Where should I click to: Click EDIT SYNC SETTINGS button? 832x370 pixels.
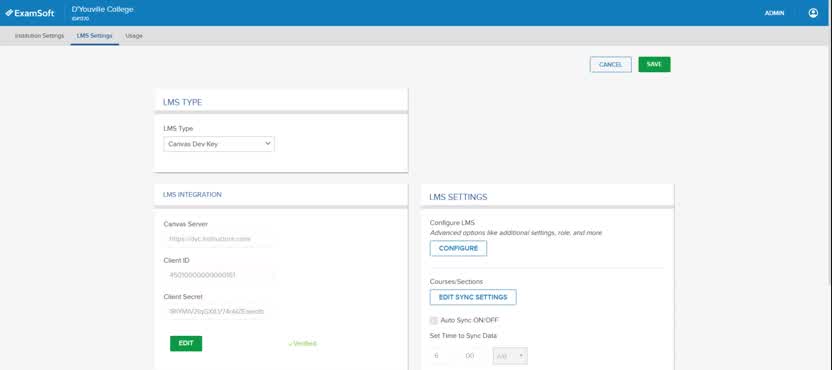pyautogui.click(x=473, y=297)
